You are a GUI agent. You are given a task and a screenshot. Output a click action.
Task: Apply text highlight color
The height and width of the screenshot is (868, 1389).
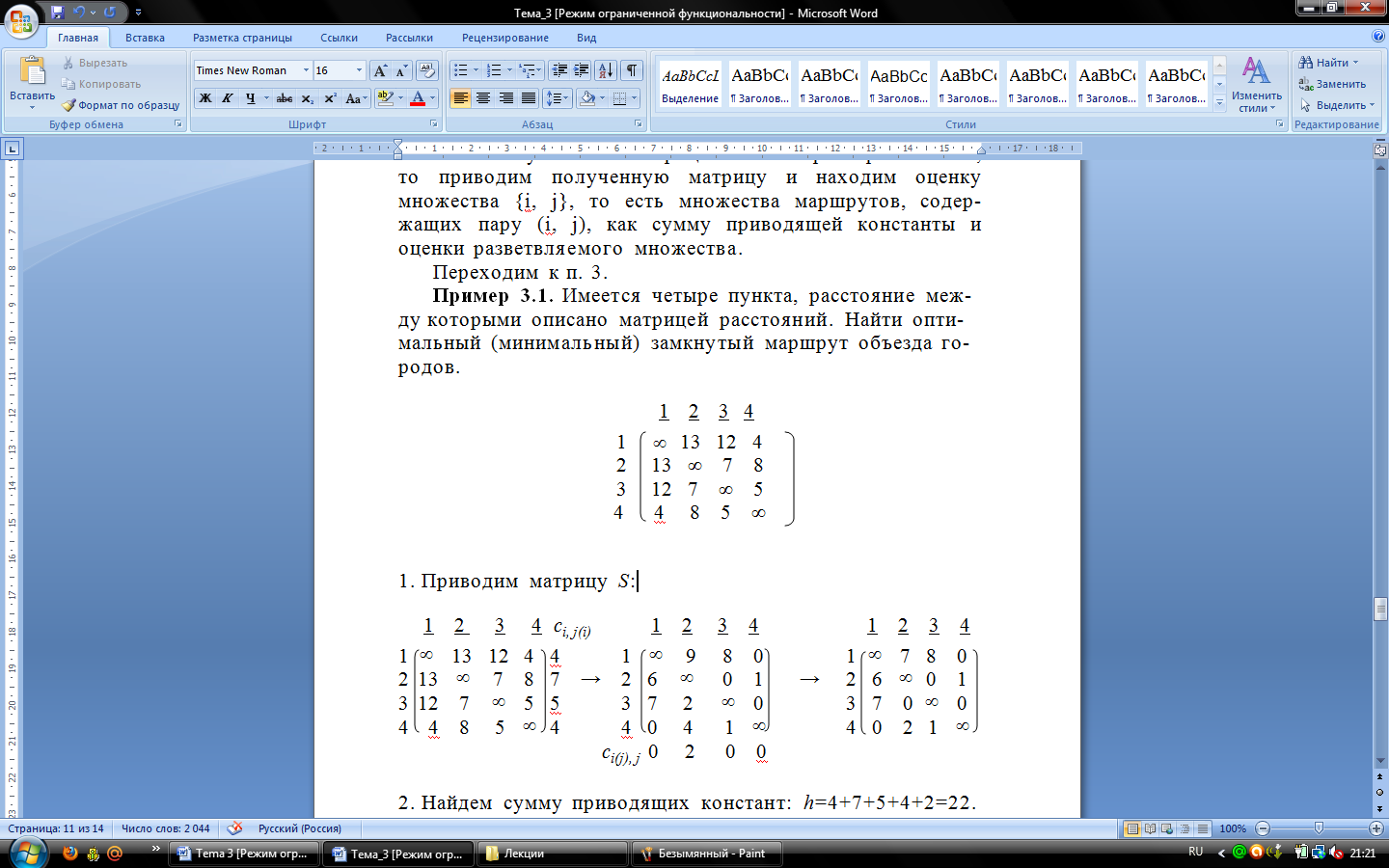click(385, 98)
